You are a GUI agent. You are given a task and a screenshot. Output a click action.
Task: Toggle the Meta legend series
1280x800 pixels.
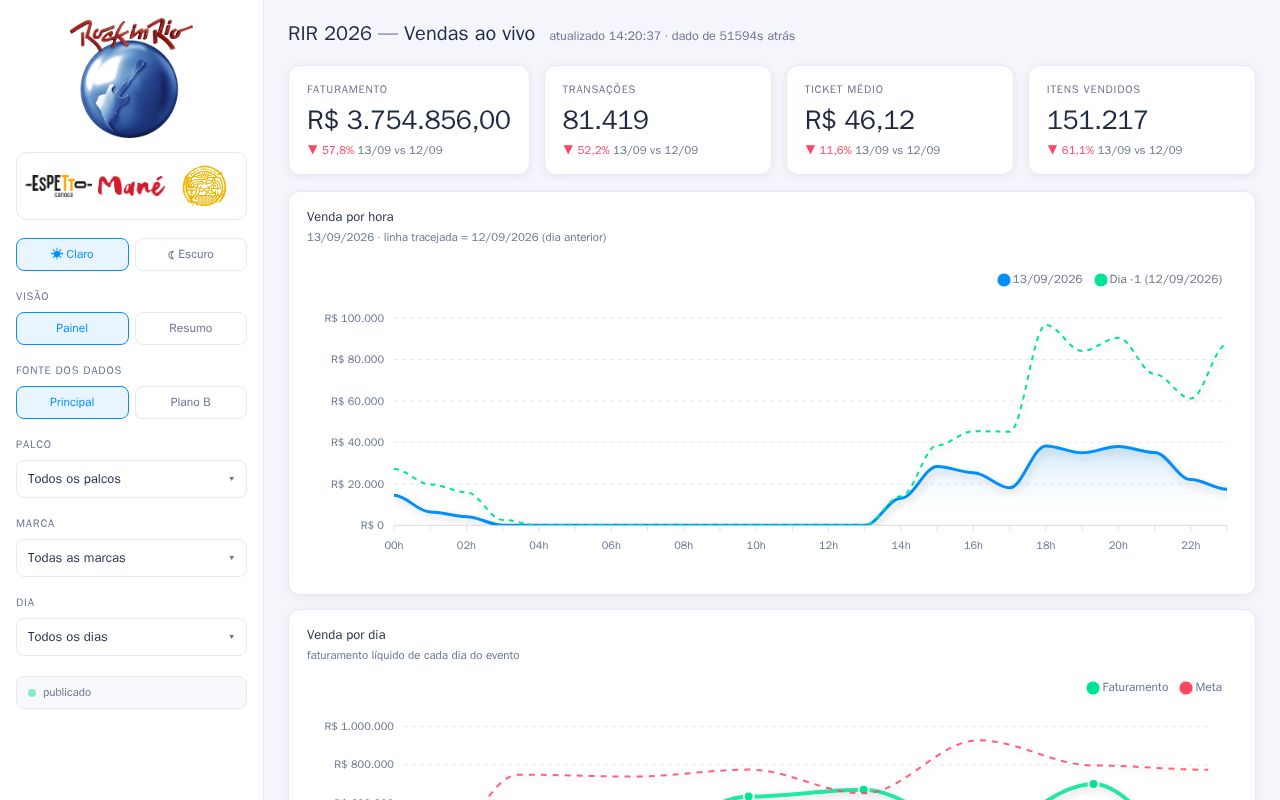1201,688
